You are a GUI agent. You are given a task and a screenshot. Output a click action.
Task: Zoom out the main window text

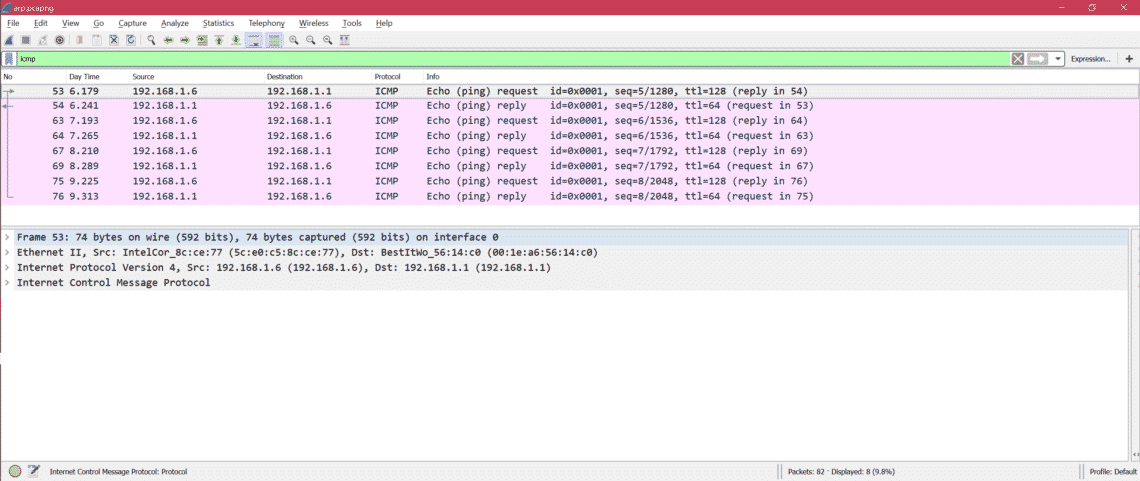point(310,41)
